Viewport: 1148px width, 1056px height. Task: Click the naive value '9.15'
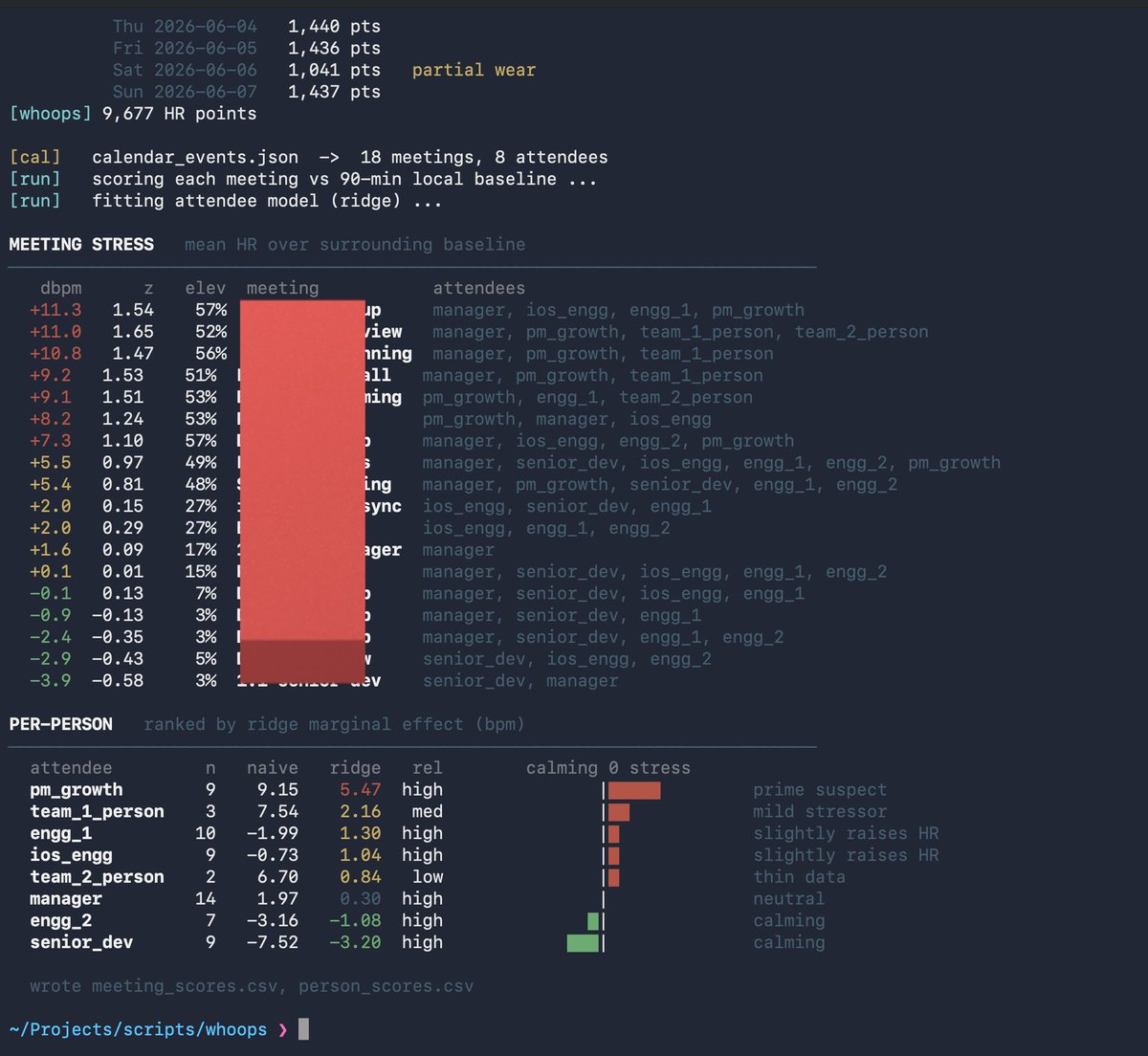click(x=277, y=790)
